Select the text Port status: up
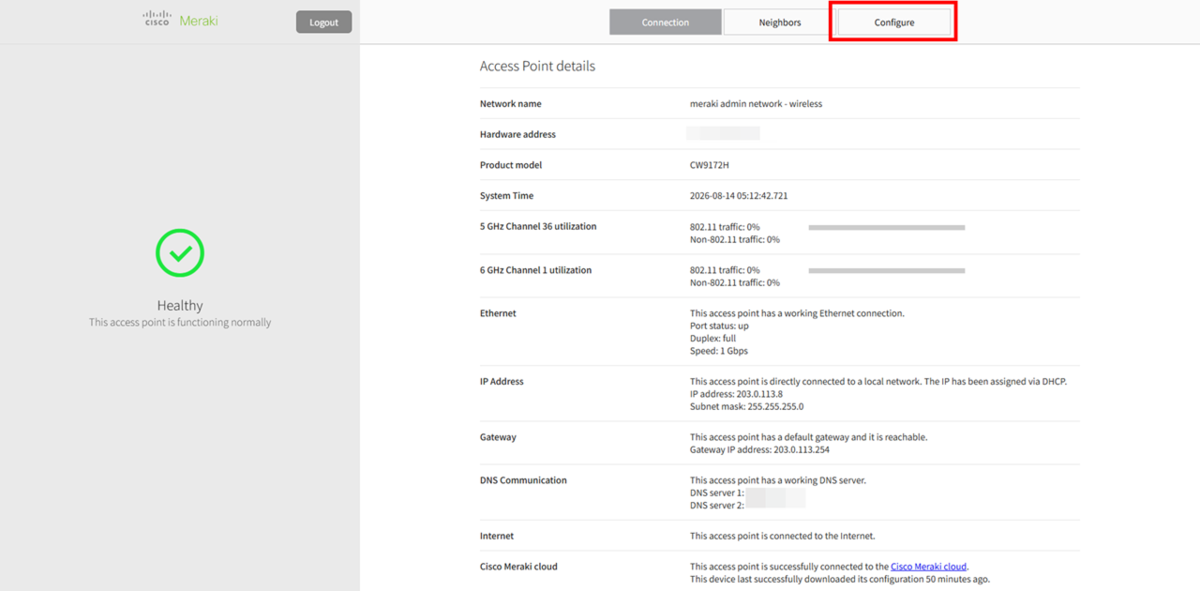Viewport: 1200px width, 591px height. point(719,326)
